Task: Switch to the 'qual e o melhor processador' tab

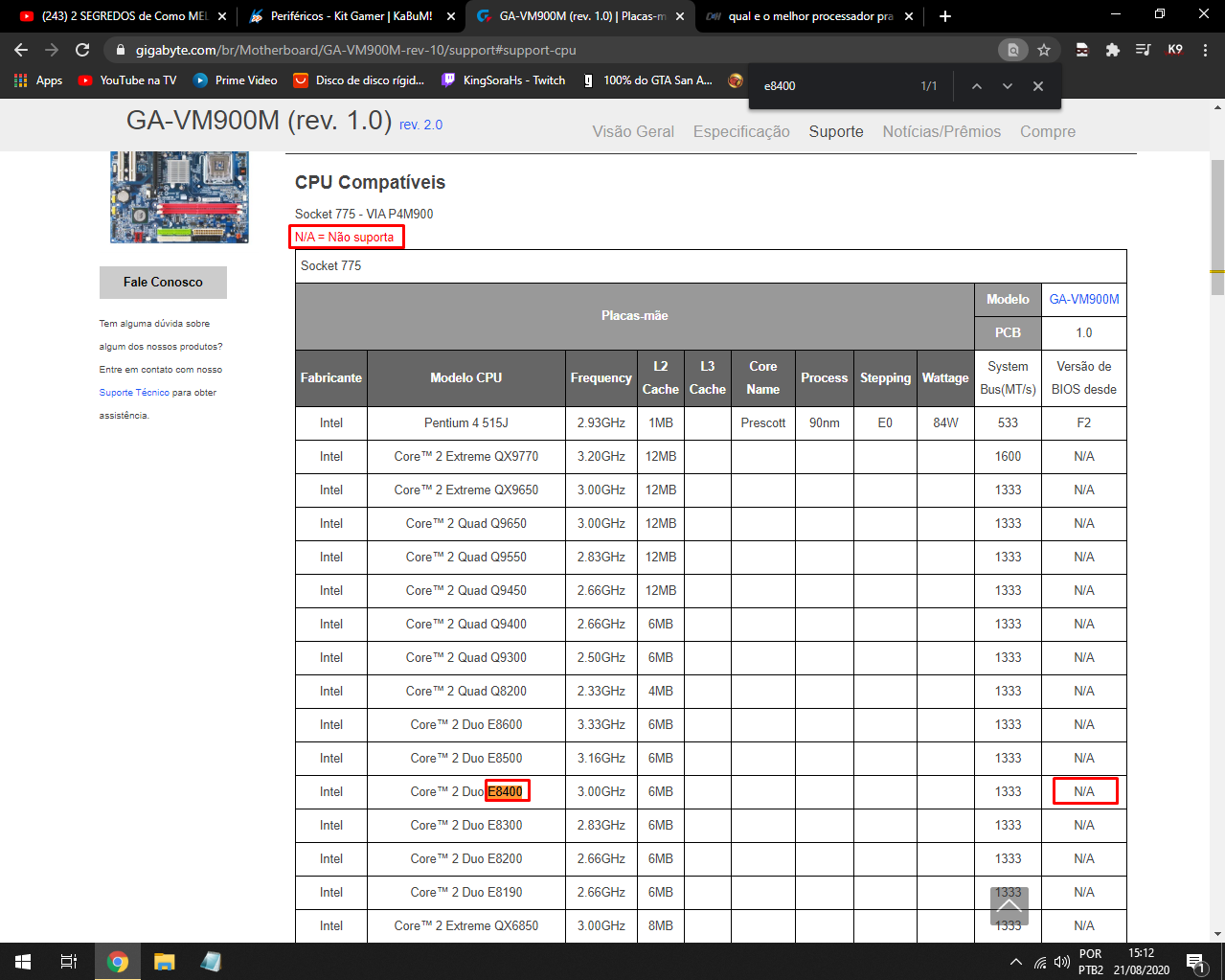Action: point(807,16)
